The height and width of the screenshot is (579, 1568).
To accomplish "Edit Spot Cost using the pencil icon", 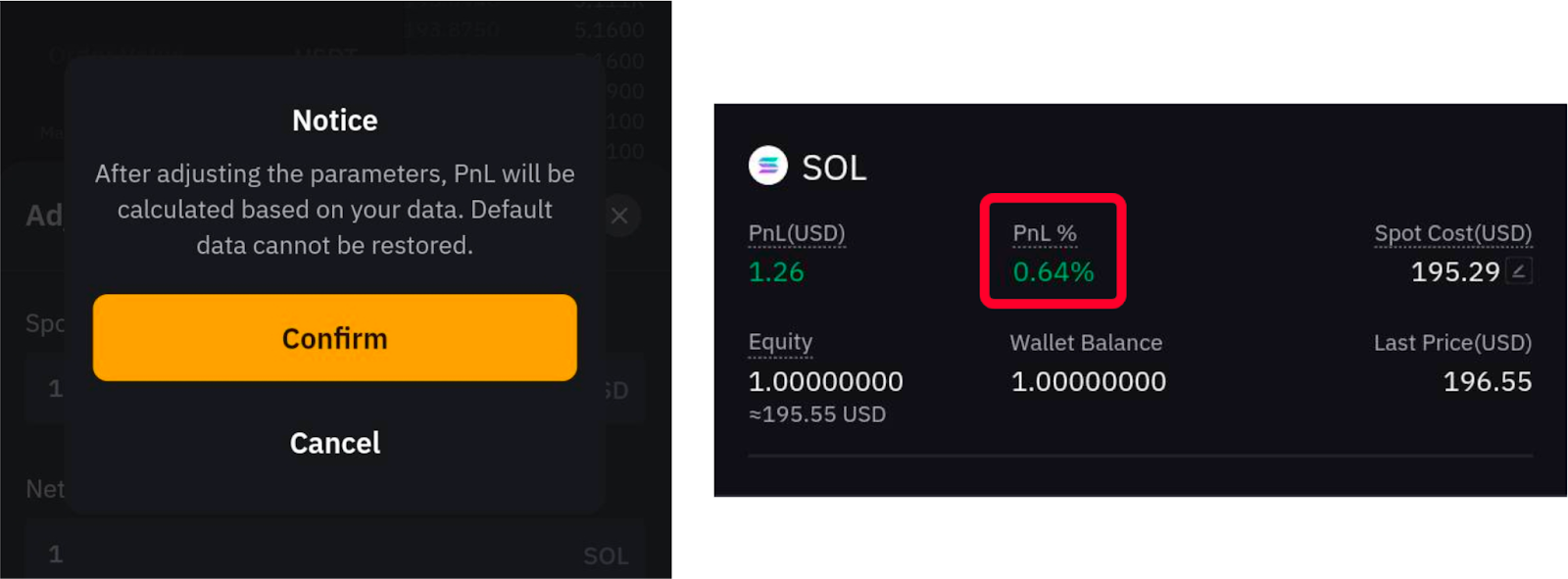I will coord(1518,271).
